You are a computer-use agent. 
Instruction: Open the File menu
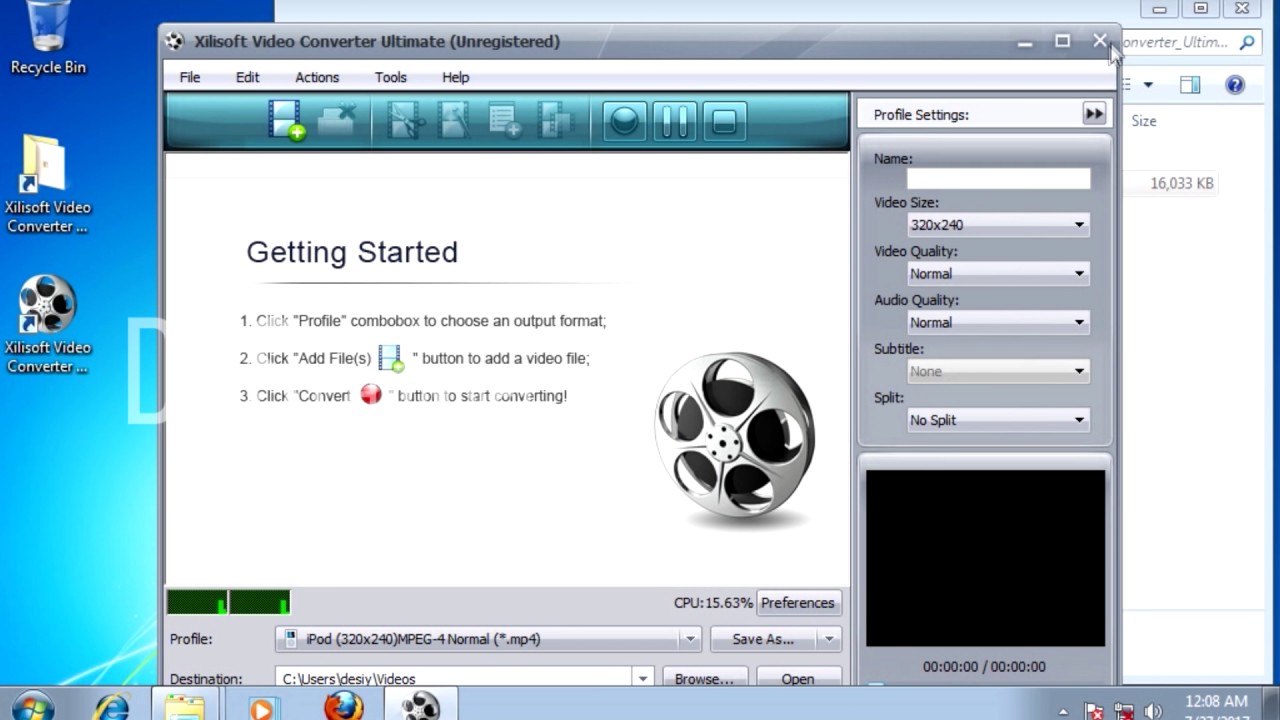point(189,77)
